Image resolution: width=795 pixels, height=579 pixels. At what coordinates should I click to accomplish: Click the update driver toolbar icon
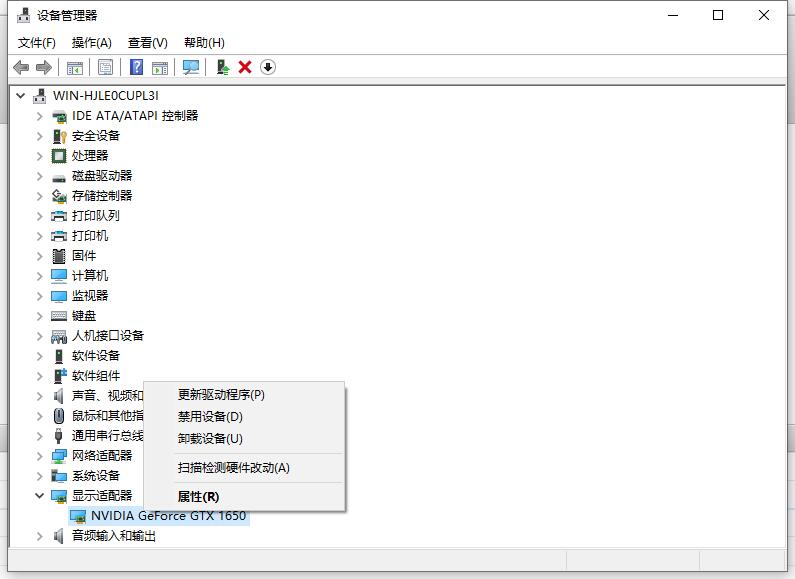(223, 67)
